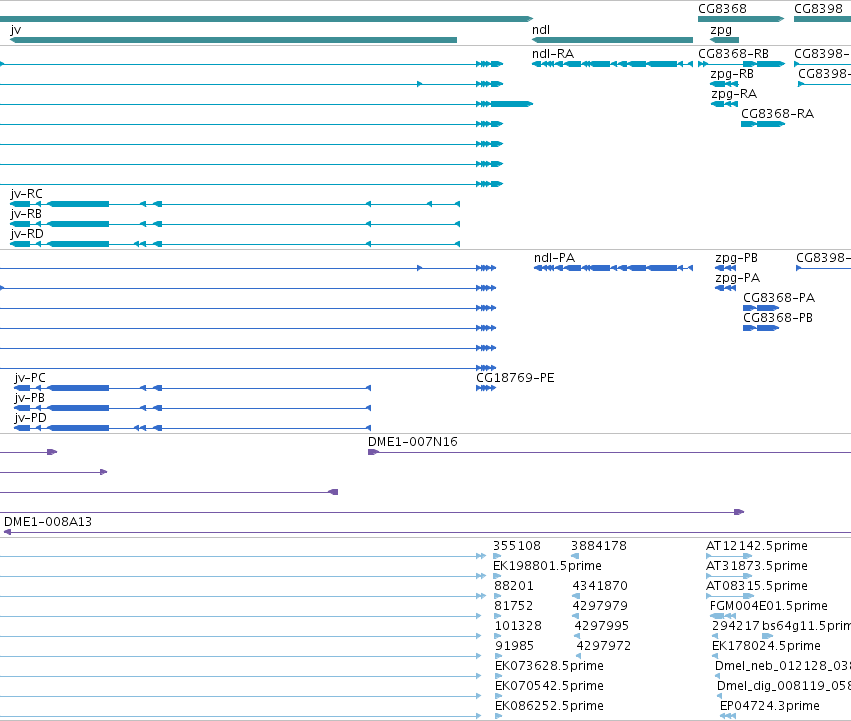851x721 pixels.
Task: Select EST feature 4297995
Action: (578, 636)
